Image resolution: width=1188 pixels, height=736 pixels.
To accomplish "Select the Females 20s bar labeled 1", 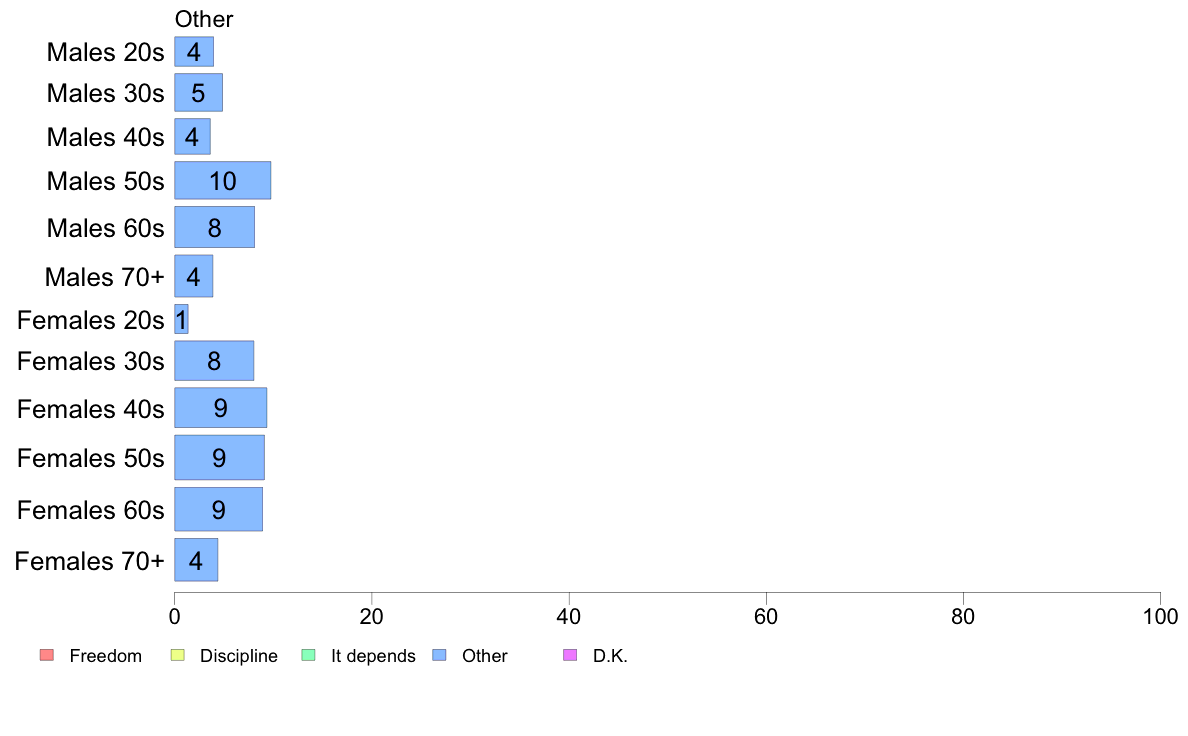I will tap(181, 319).
